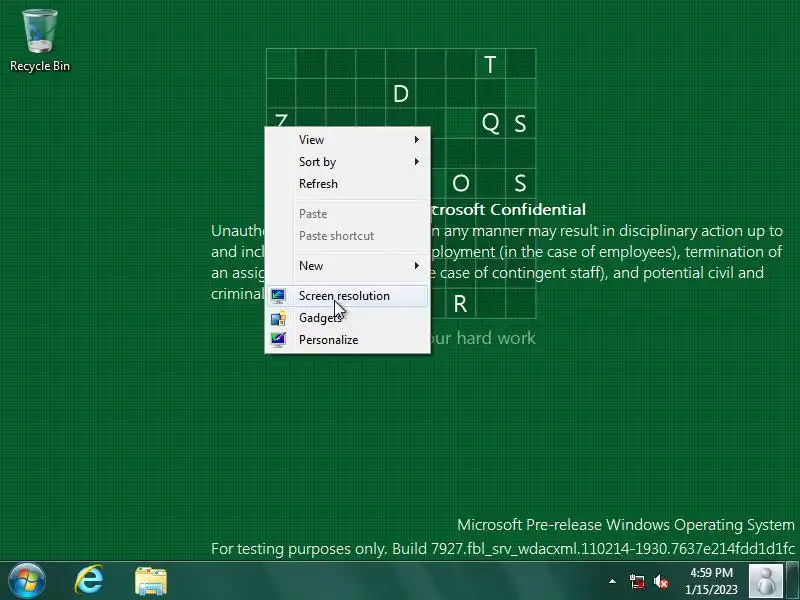Click the Recycle Bin label text

pyautogui.click(x=40, y=66)
